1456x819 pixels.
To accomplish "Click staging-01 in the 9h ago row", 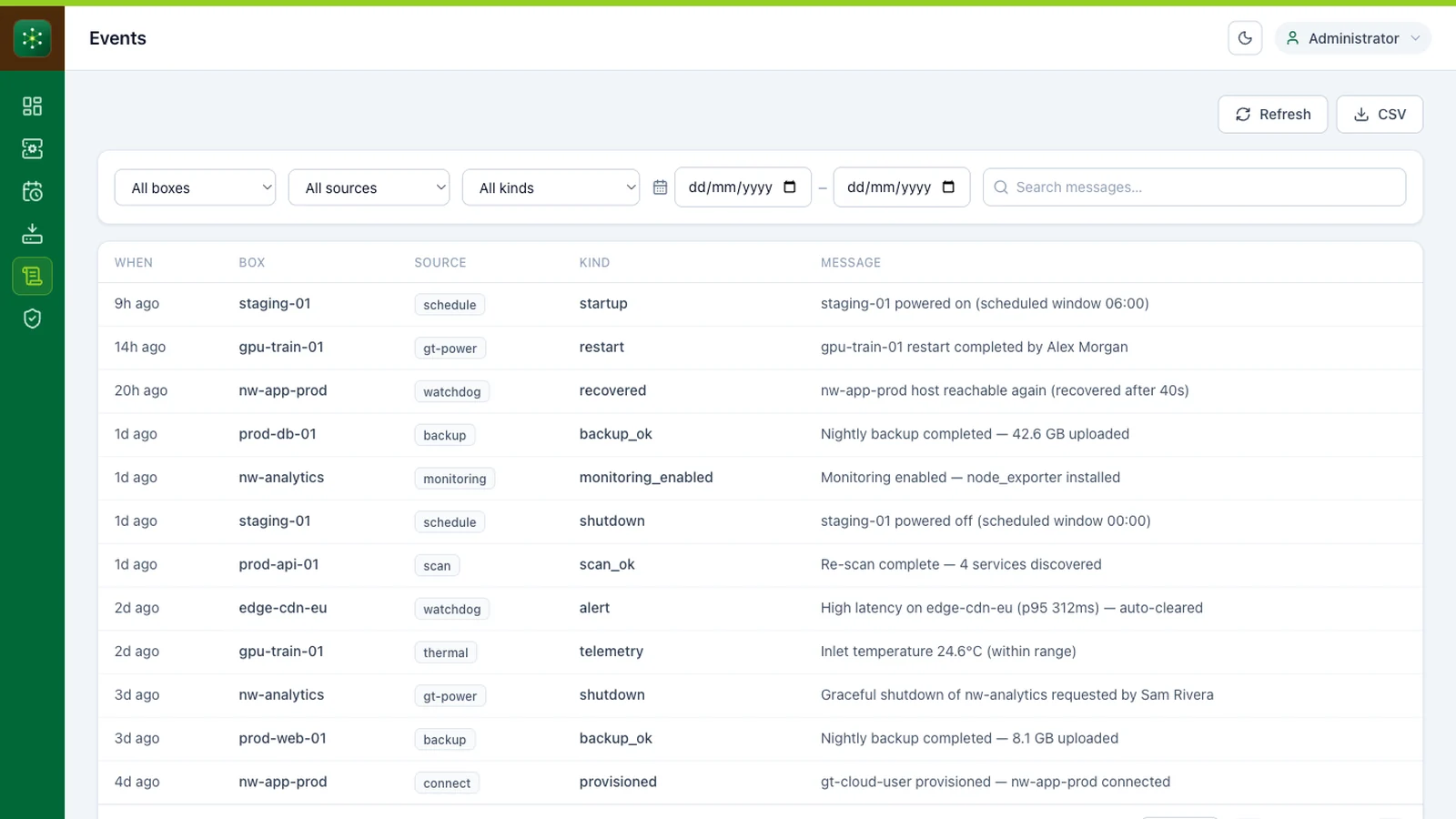I will pyautogui.click(x=275, y=304).
